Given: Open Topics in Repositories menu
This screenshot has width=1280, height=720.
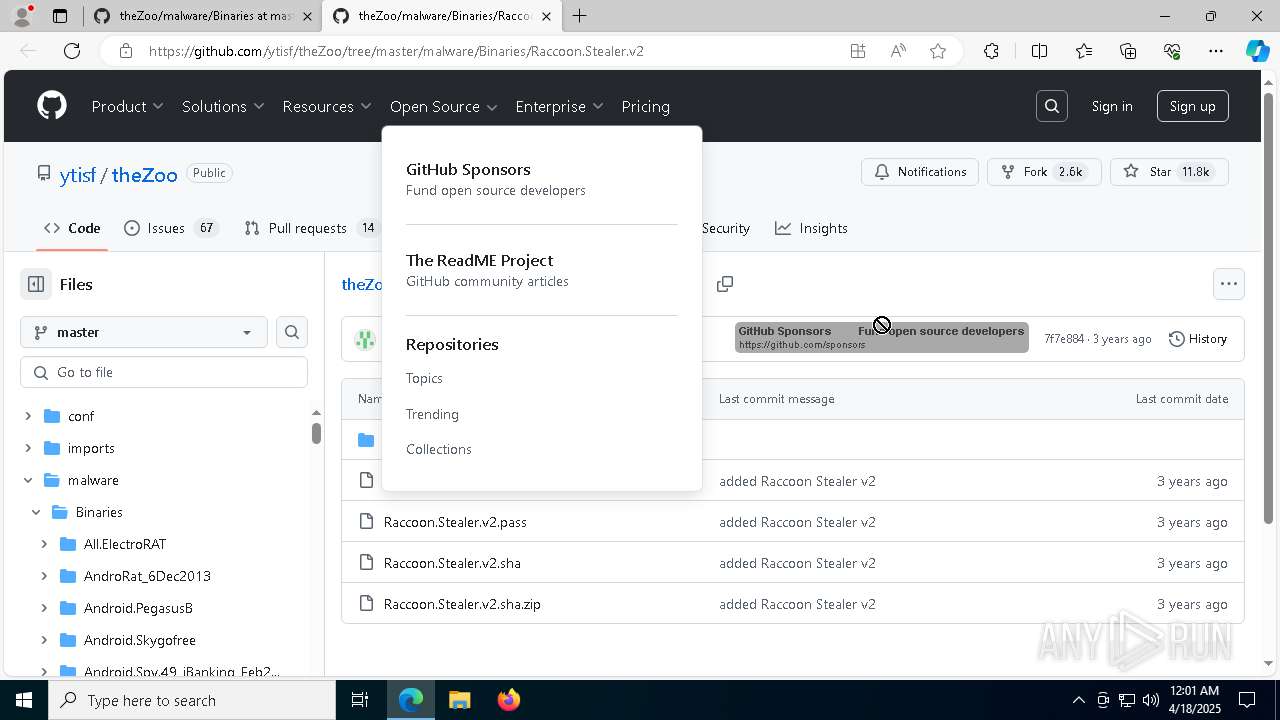Looking at the screenshot, I should click(424, 378).
